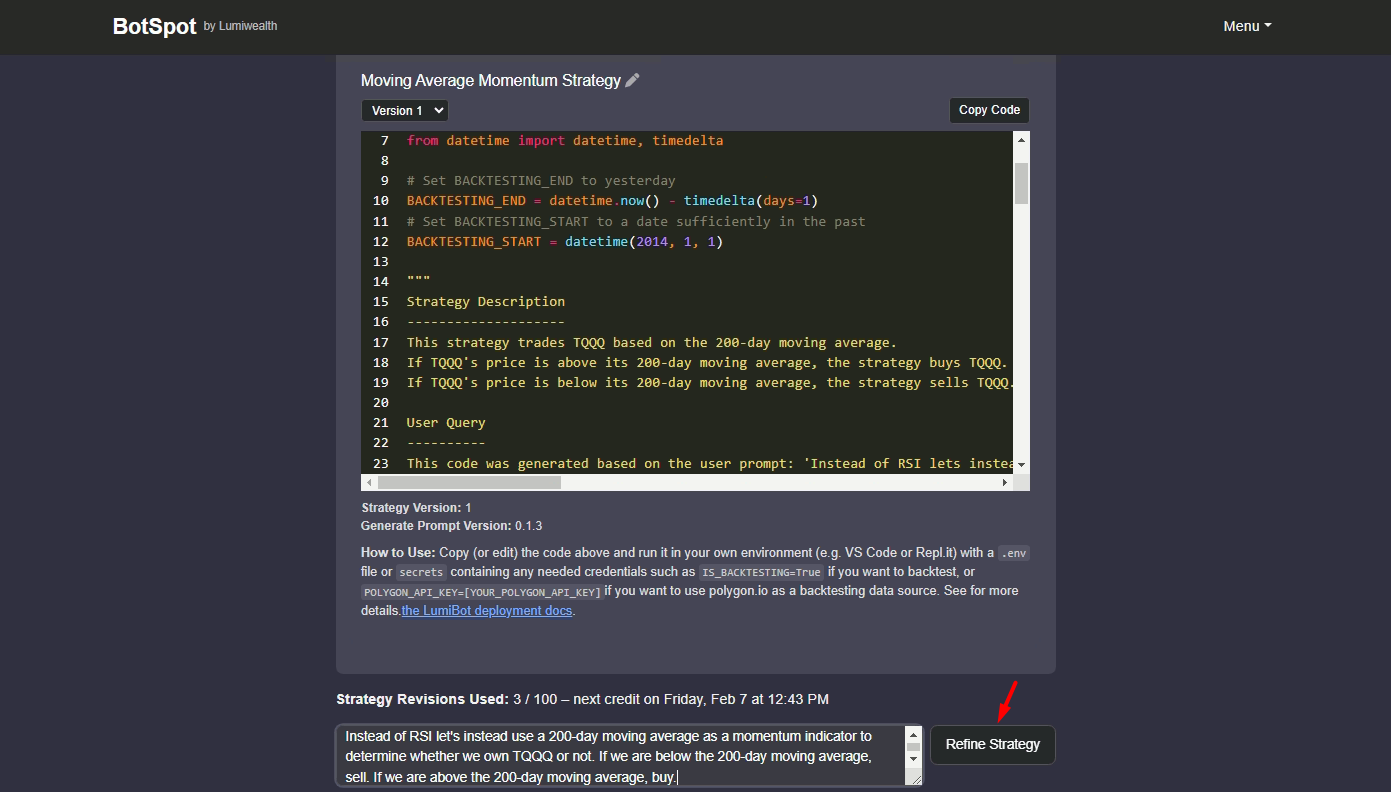Click the code vertical scrollbar up arrow
This screenshot has height=792, width=1391.
[1021, 139]
